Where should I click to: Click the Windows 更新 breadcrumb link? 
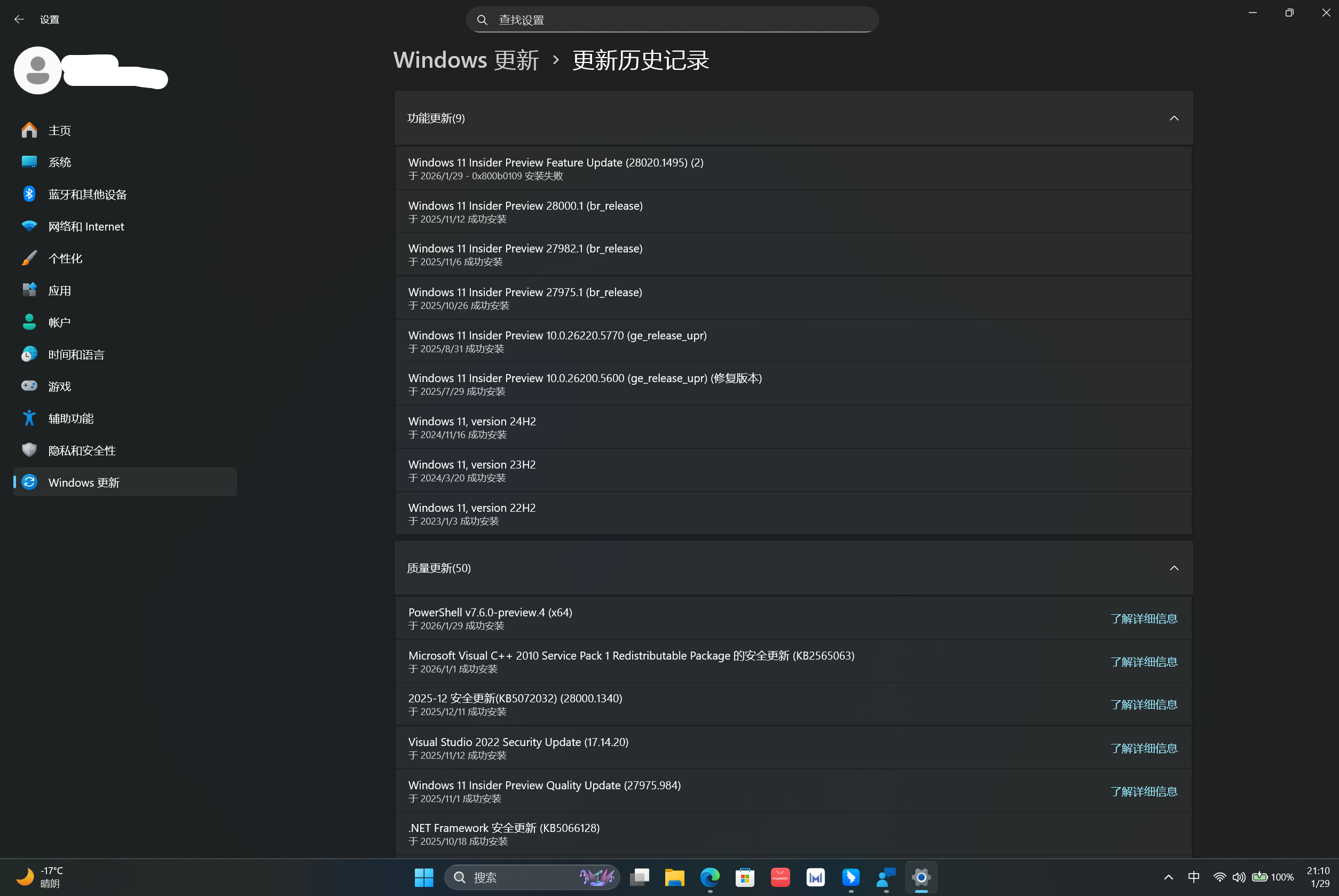466,60
